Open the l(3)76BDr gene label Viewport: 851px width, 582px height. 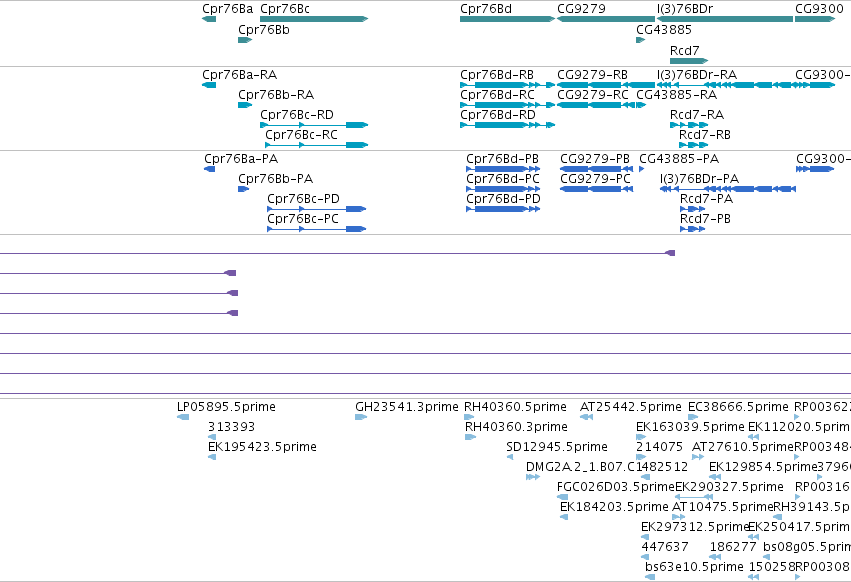point(685,9)
